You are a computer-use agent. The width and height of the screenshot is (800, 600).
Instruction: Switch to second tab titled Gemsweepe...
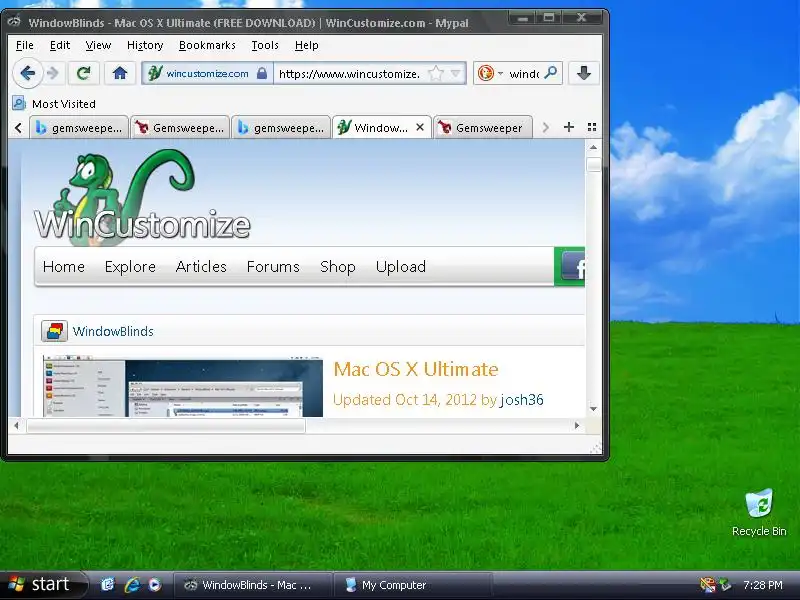pyautogui.click(x=180, y=128)
